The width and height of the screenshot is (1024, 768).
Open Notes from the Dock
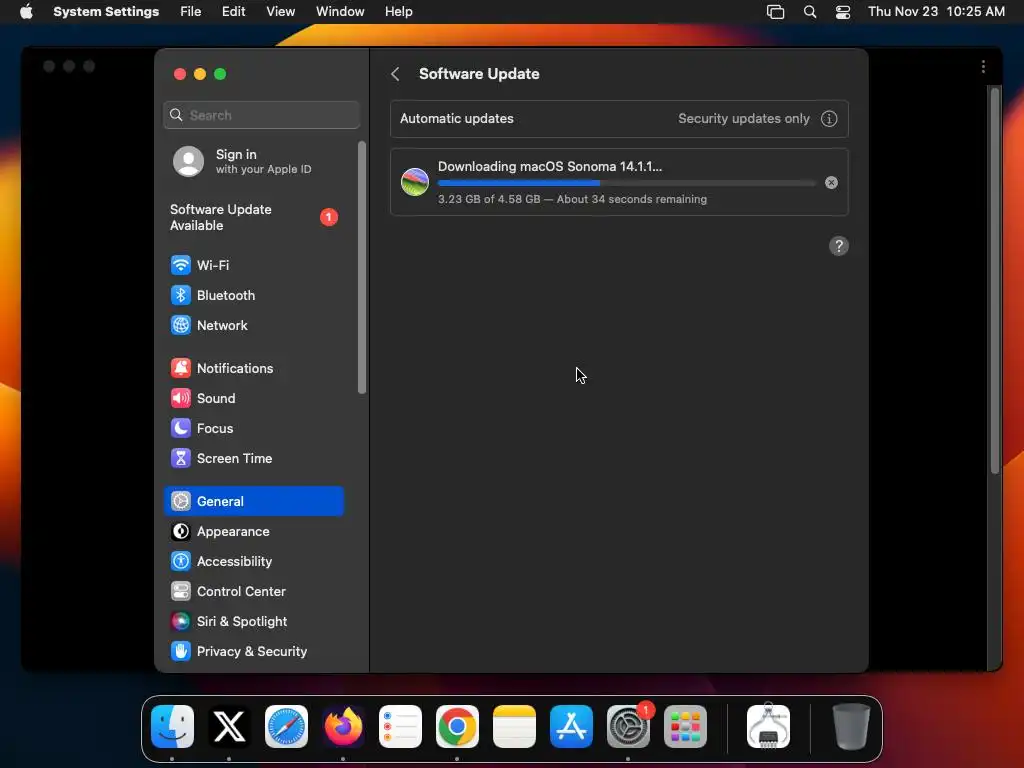(514, 726)
